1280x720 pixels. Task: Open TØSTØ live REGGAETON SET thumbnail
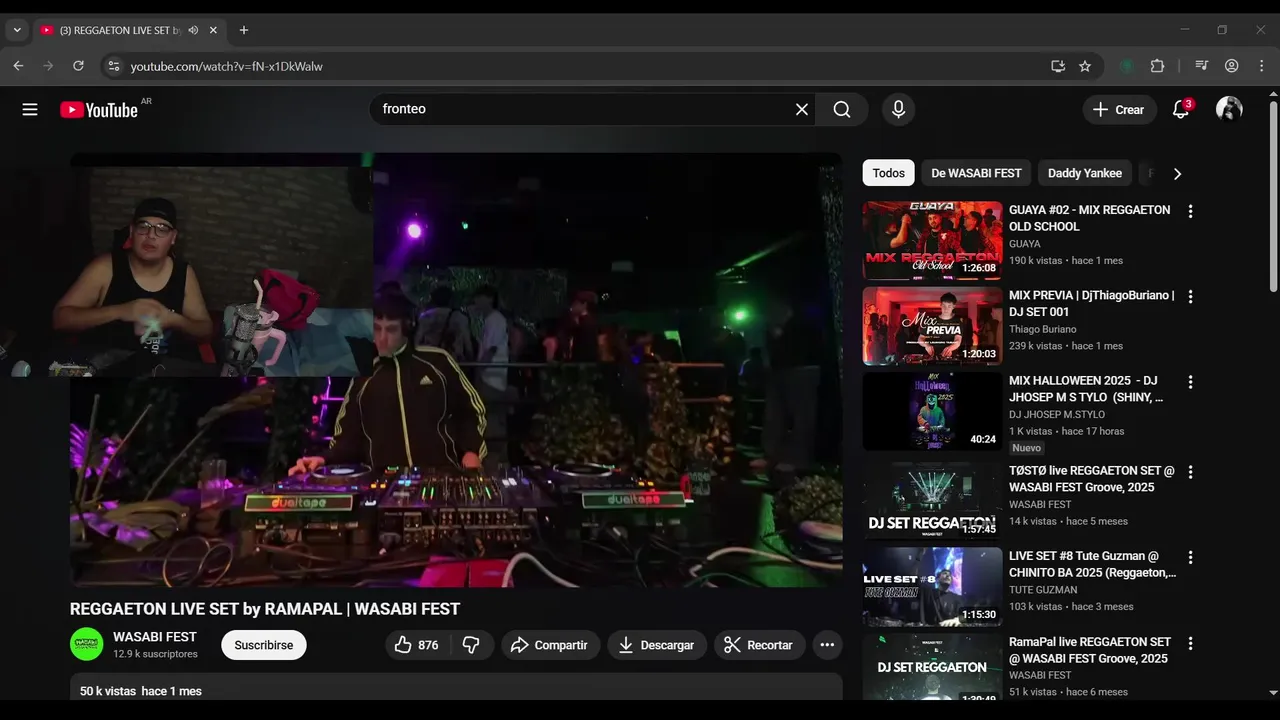click(932, 501)
